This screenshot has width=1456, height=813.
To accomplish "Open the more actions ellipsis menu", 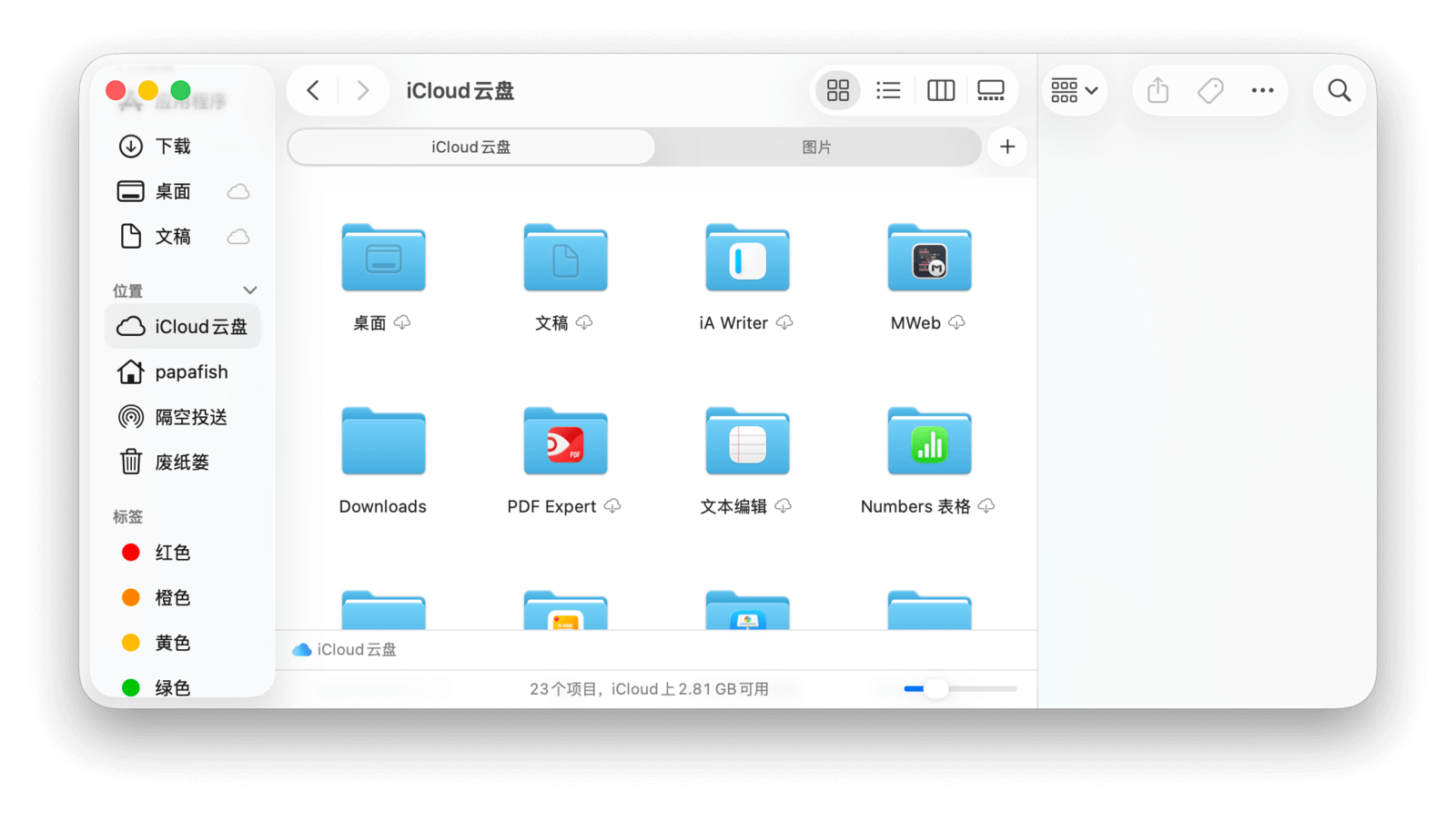I will (x=1262, y=90).
